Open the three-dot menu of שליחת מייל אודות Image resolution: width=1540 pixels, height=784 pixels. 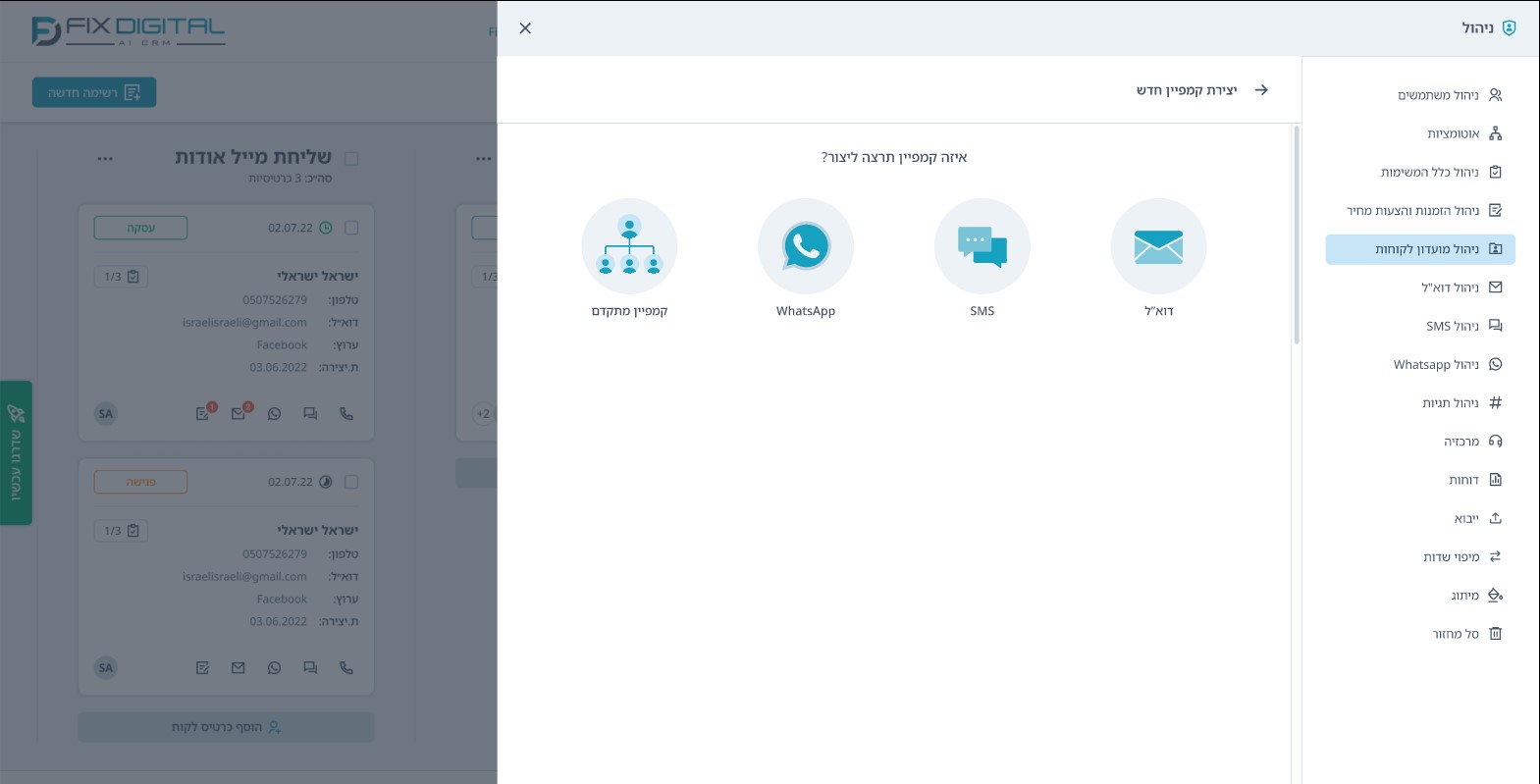click(105, 158)
